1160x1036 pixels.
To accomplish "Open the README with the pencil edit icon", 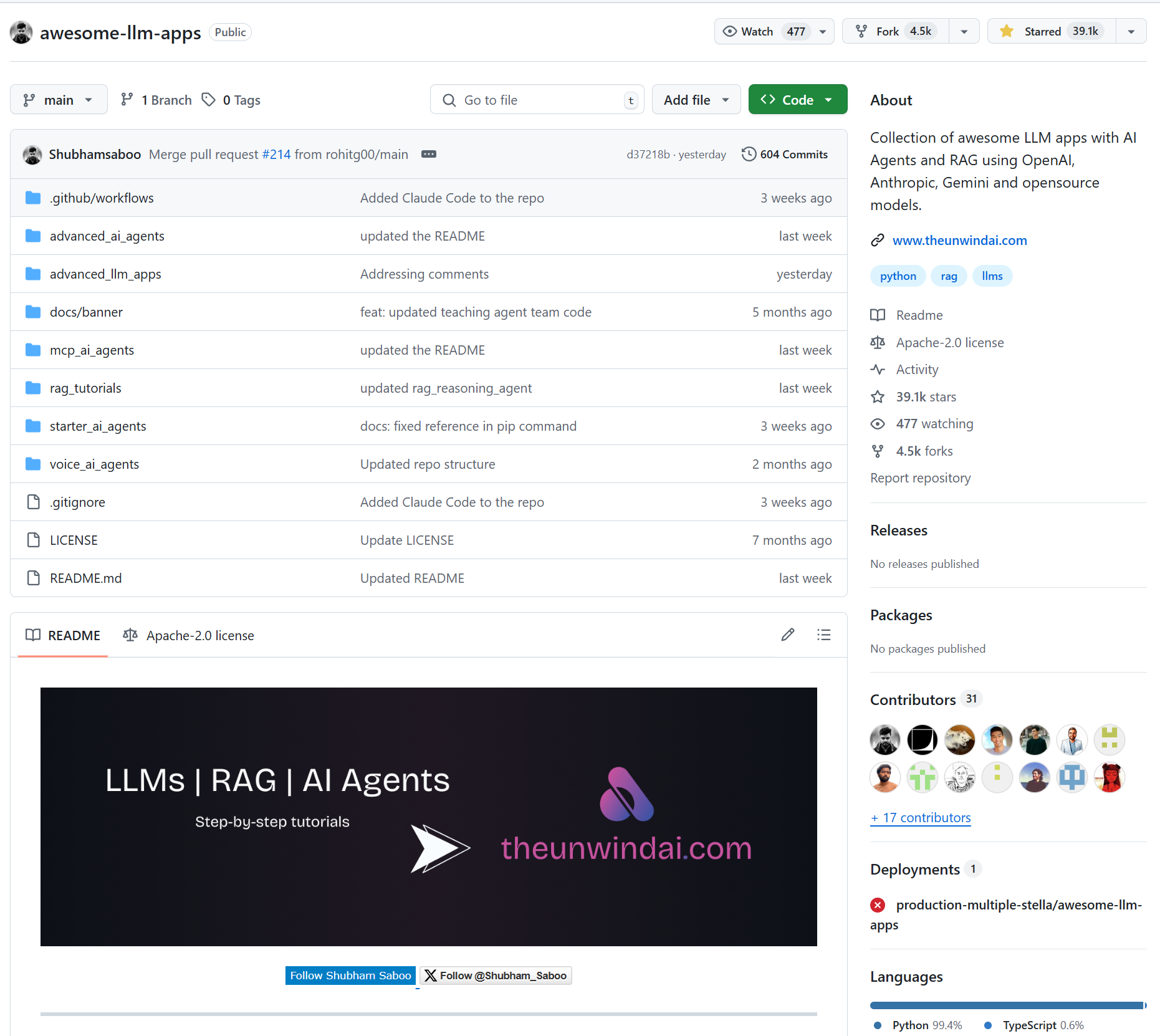I will pos(788,635).
